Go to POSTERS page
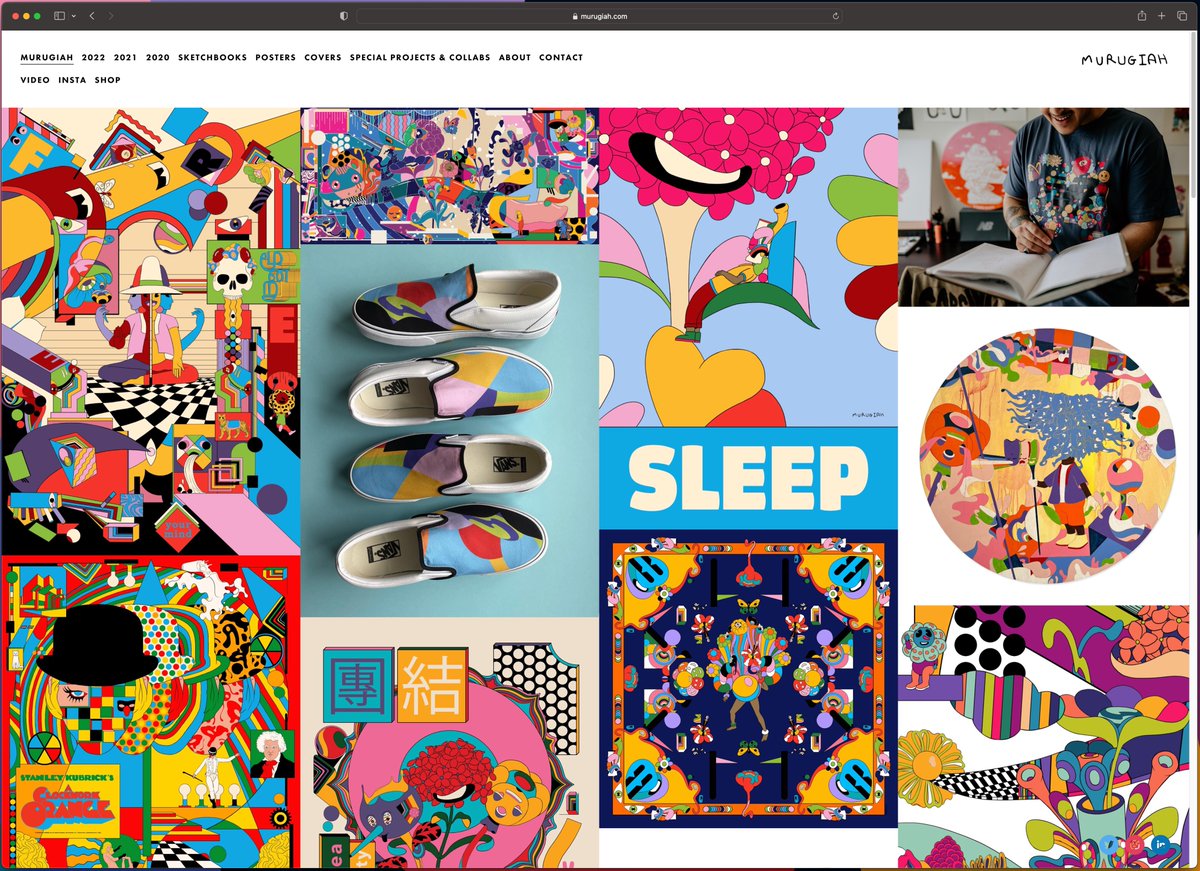This screenshot has width=1200, height=871. (276, 57)
